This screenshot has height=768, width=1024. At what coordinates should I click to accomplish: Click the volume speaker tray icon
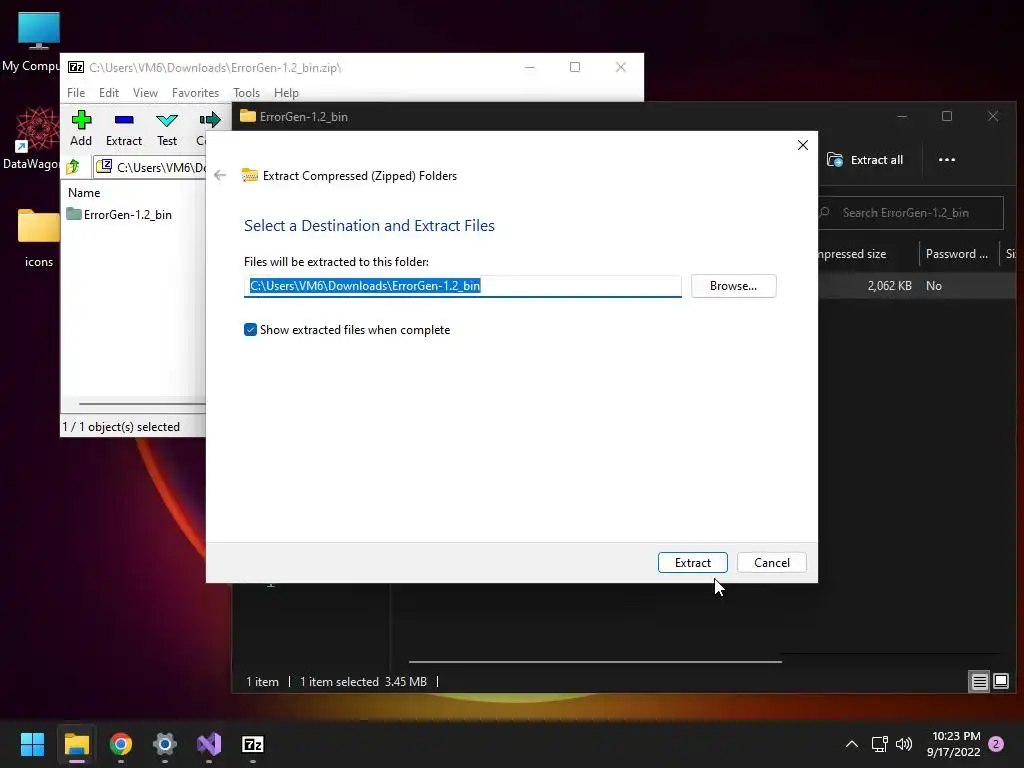(904, 744)
